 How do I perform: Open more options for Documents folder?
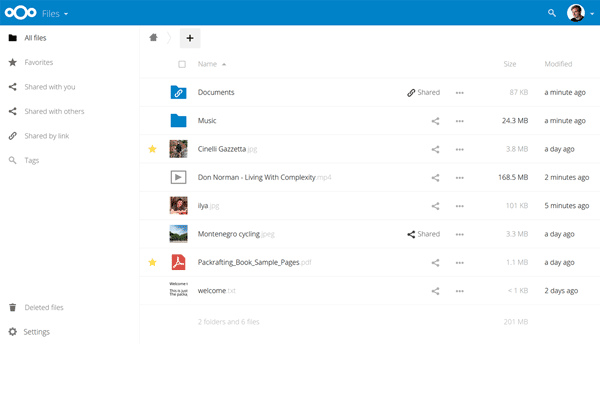[x=460, y=93]
